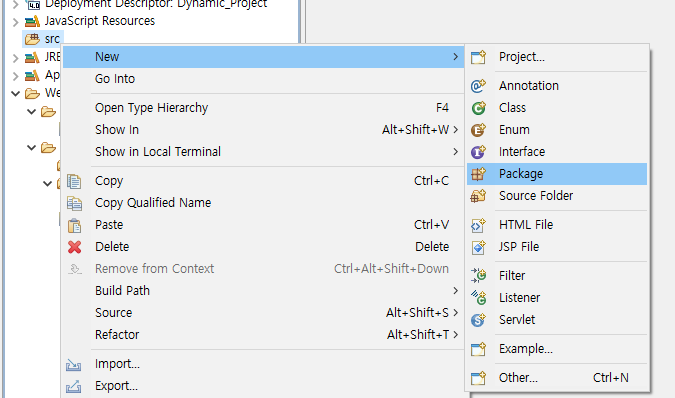Click the Paste clipboard icon

(x=74, y=225)
